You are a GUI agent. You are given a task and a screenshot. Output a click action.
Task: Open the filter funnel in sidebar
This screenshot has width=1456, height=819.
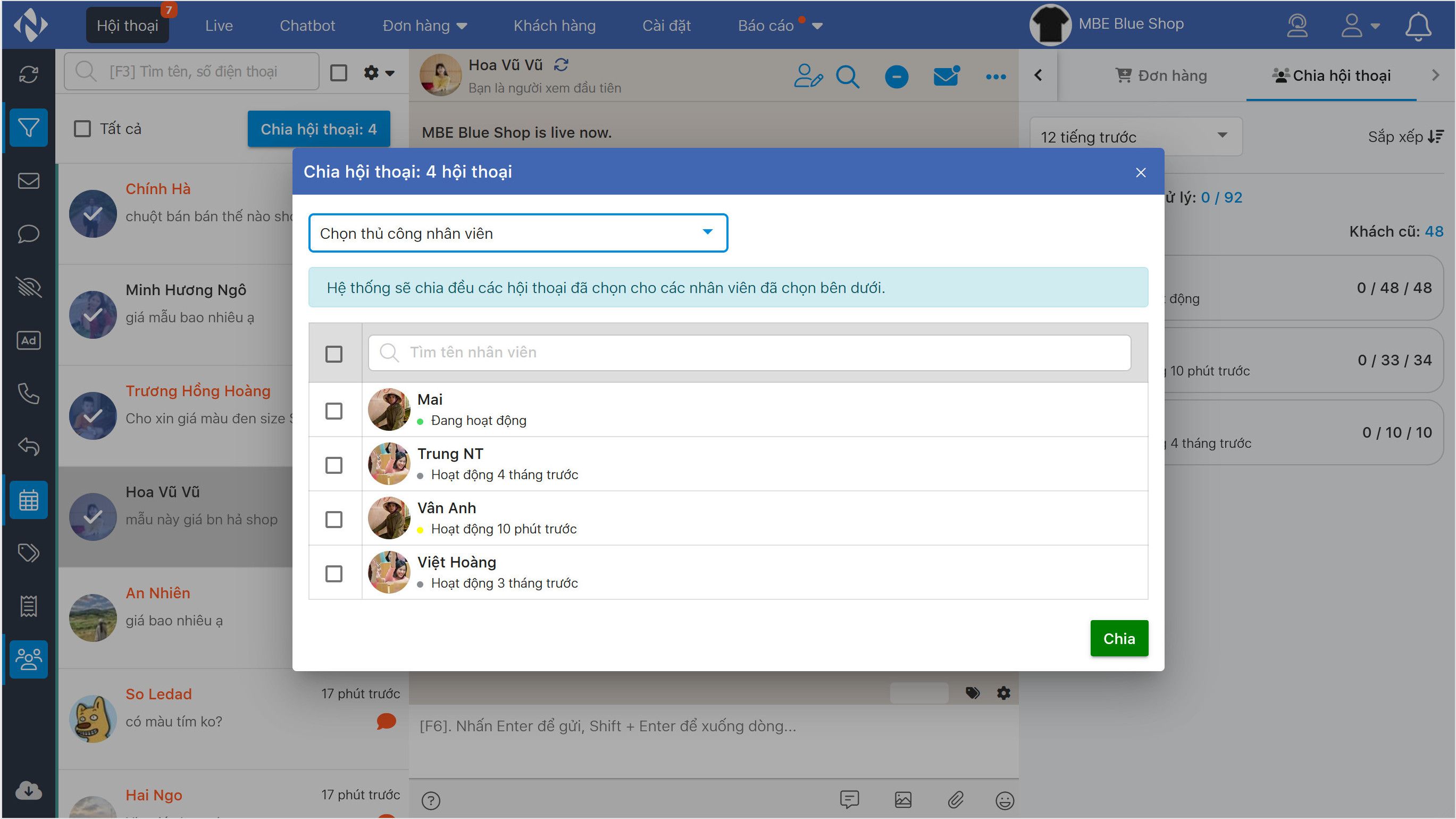pos(29,127)
